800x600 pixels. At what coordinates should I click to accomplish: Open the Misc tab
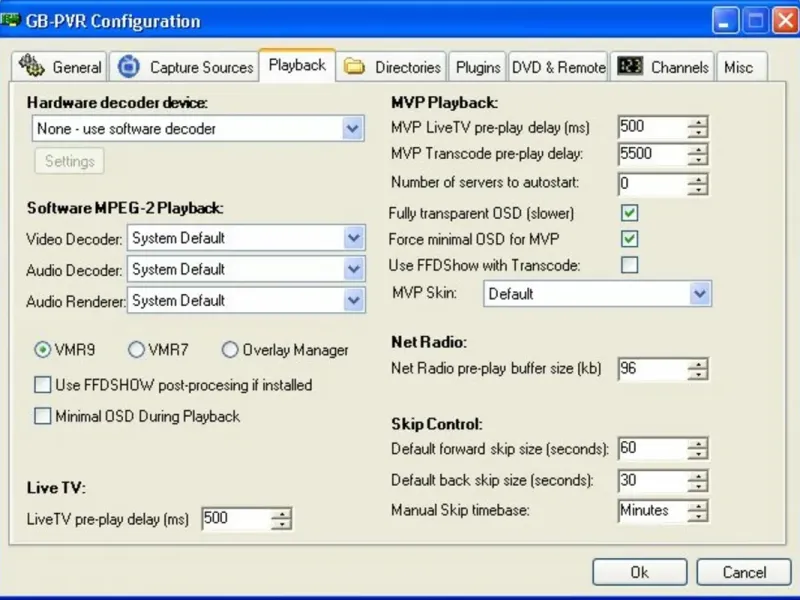click(741, 67)
